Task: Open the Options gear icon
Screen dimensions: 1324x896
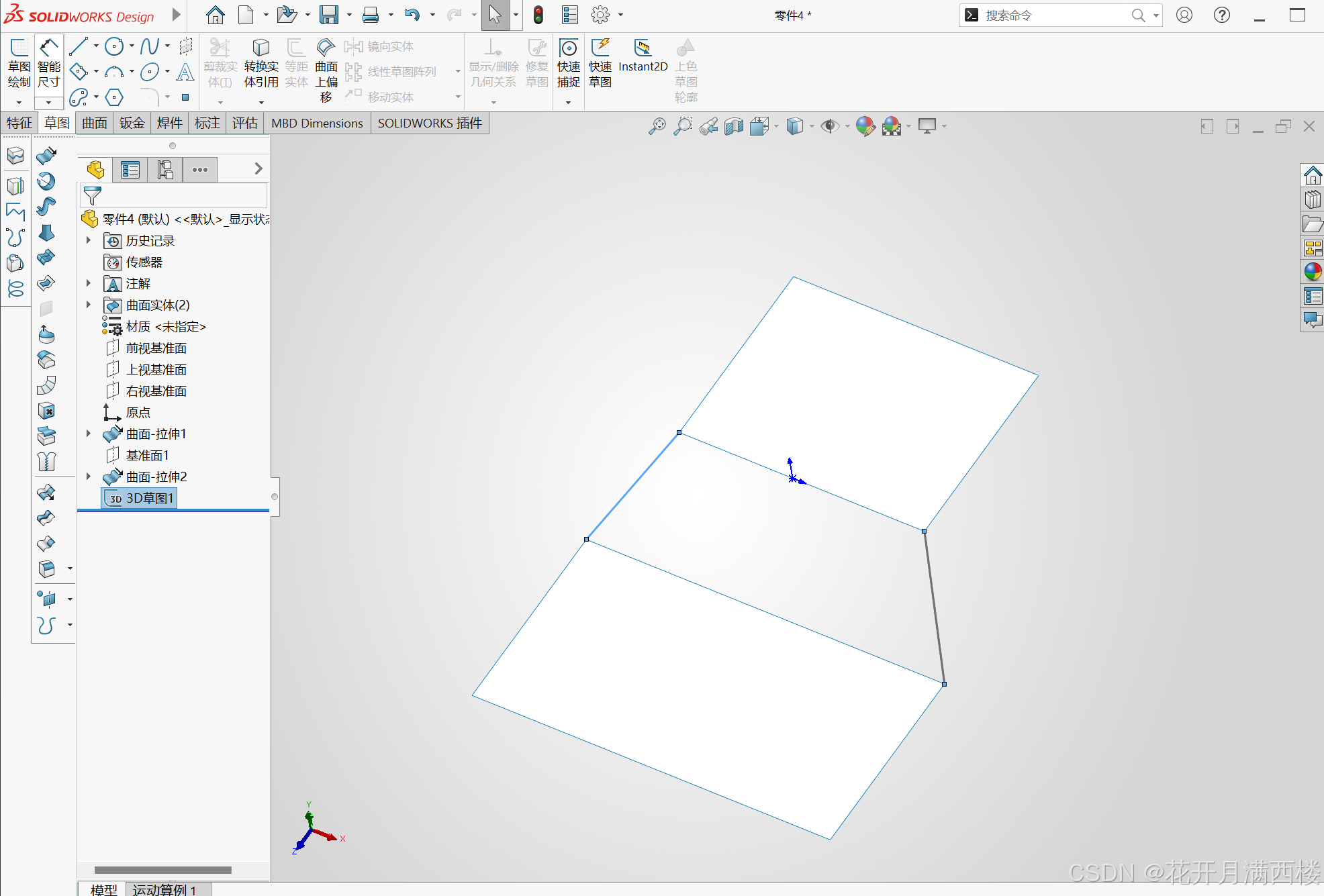Action: 600,15
